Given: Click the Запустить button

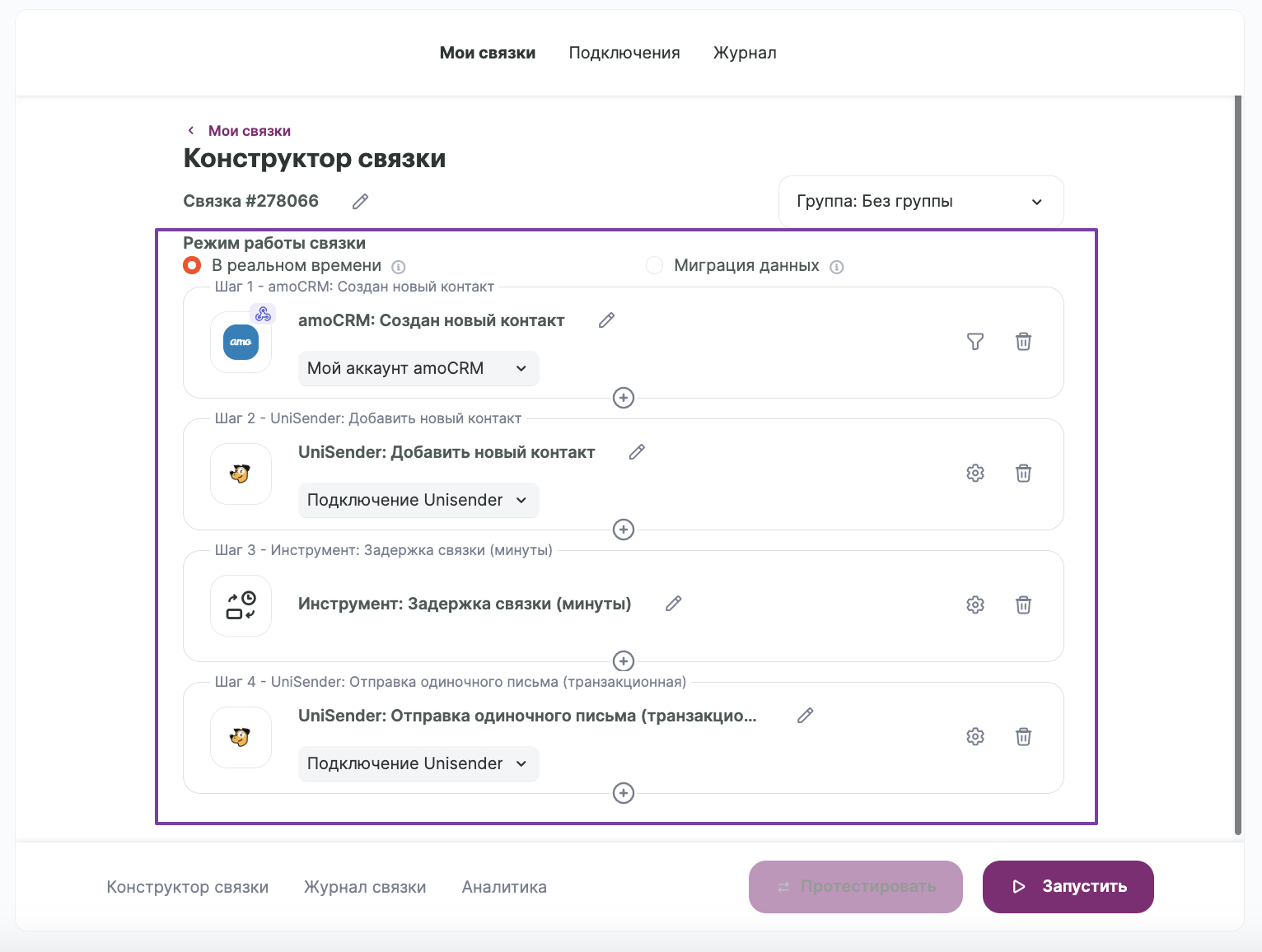Looking at the screenshot, I should (x=1068, y=887).
